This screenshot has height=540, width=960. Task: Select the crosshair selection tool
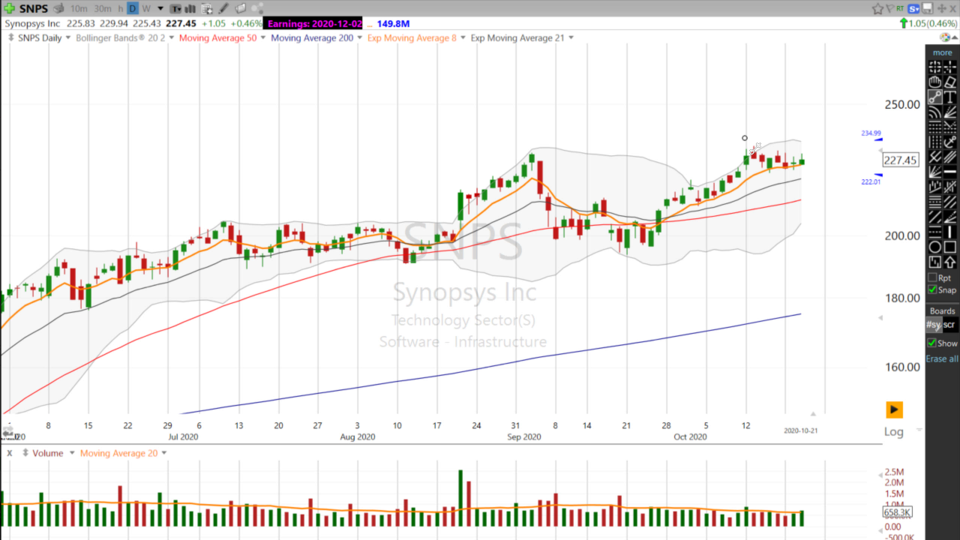click(x=950, y=68)
